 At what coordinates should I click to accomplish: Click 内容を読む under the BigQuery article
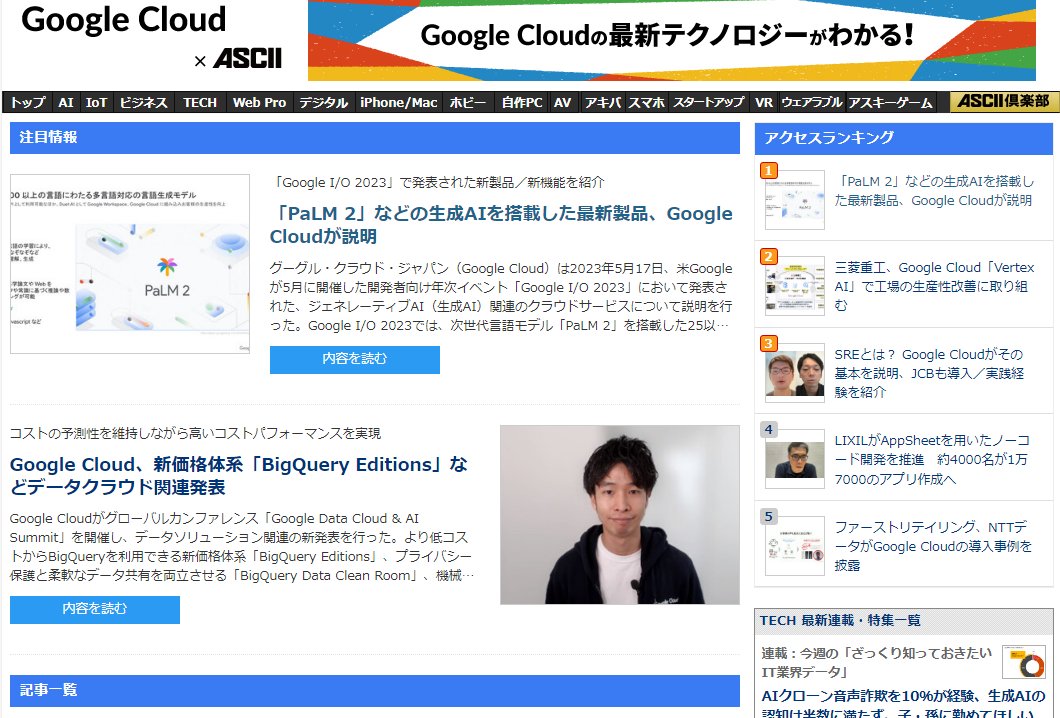pos(95,609)
